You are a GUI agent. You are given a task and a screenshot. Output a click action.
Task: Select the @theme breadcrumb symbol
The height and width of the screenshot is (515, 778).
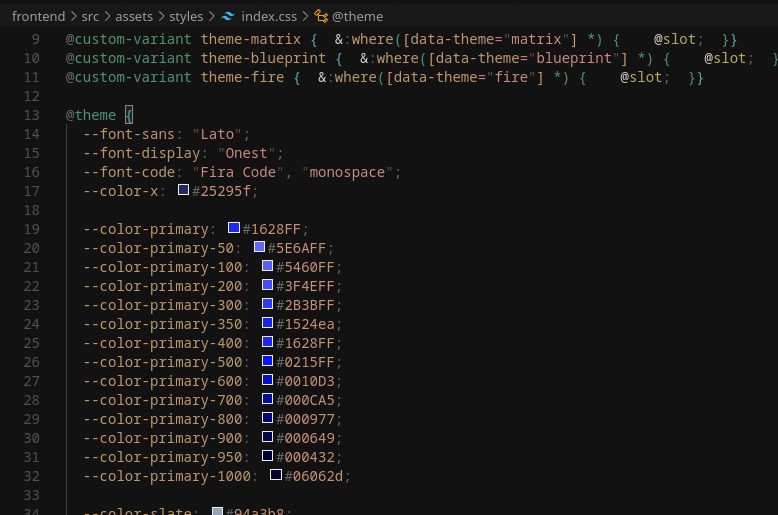(x=357, y=16)
